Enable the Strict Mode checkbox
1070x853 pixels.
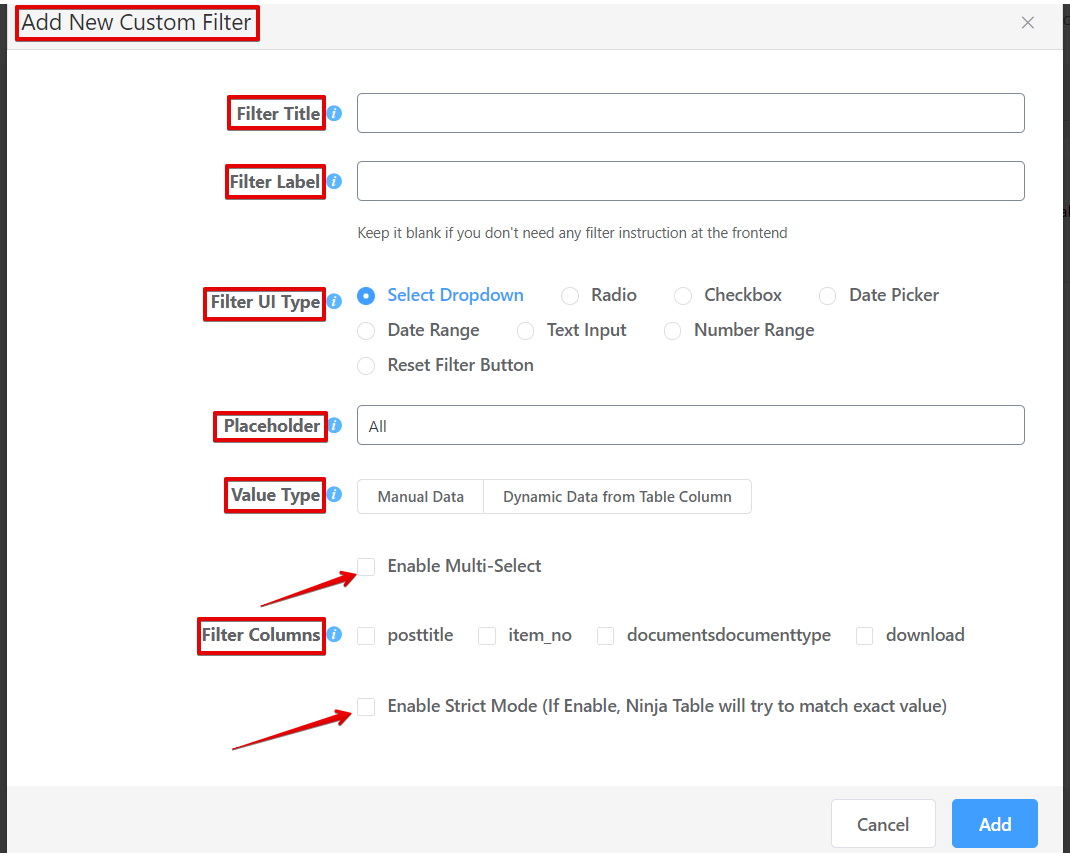pyautogui.click(x=366, y=706)
